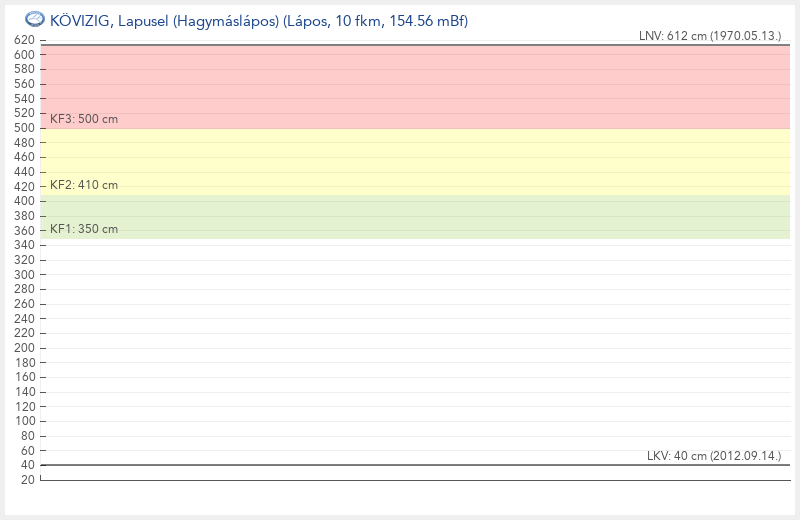Click the green flood level band
800x520 pixels.
coord(420,217)
